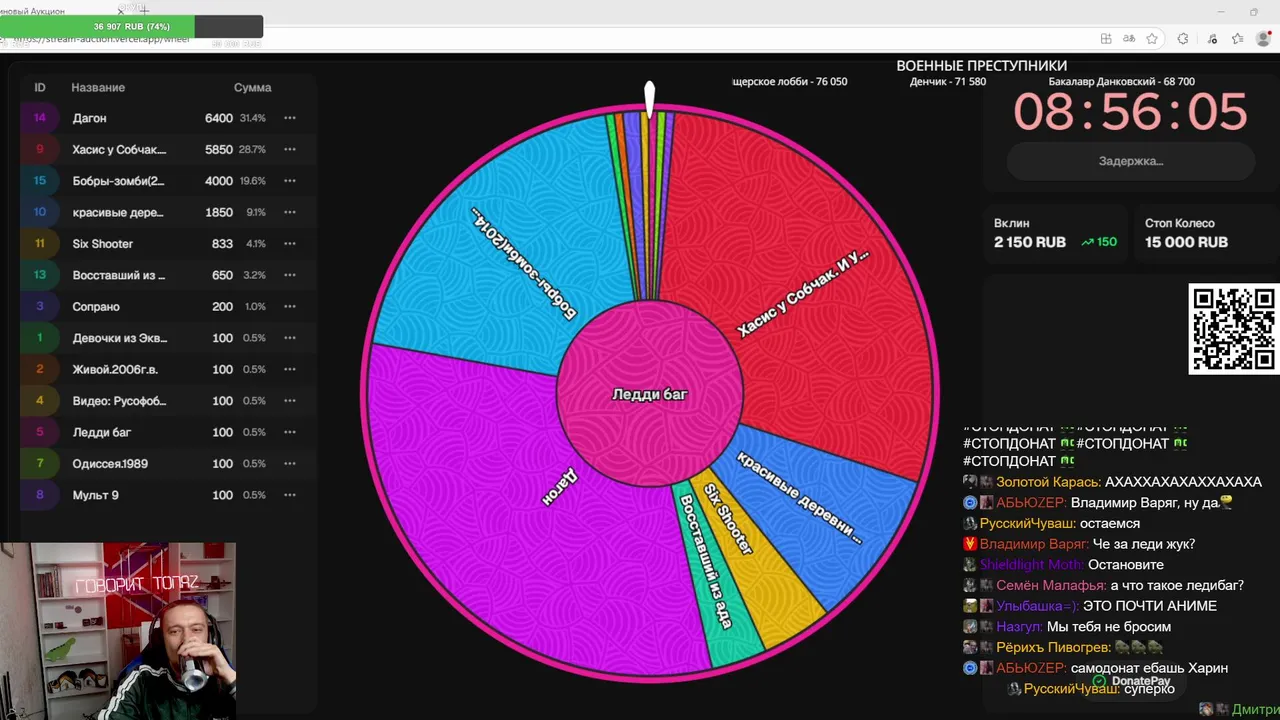1280x720 pixels.
Task: Click the DonatePay logo icon
Action: [1100, 681]
